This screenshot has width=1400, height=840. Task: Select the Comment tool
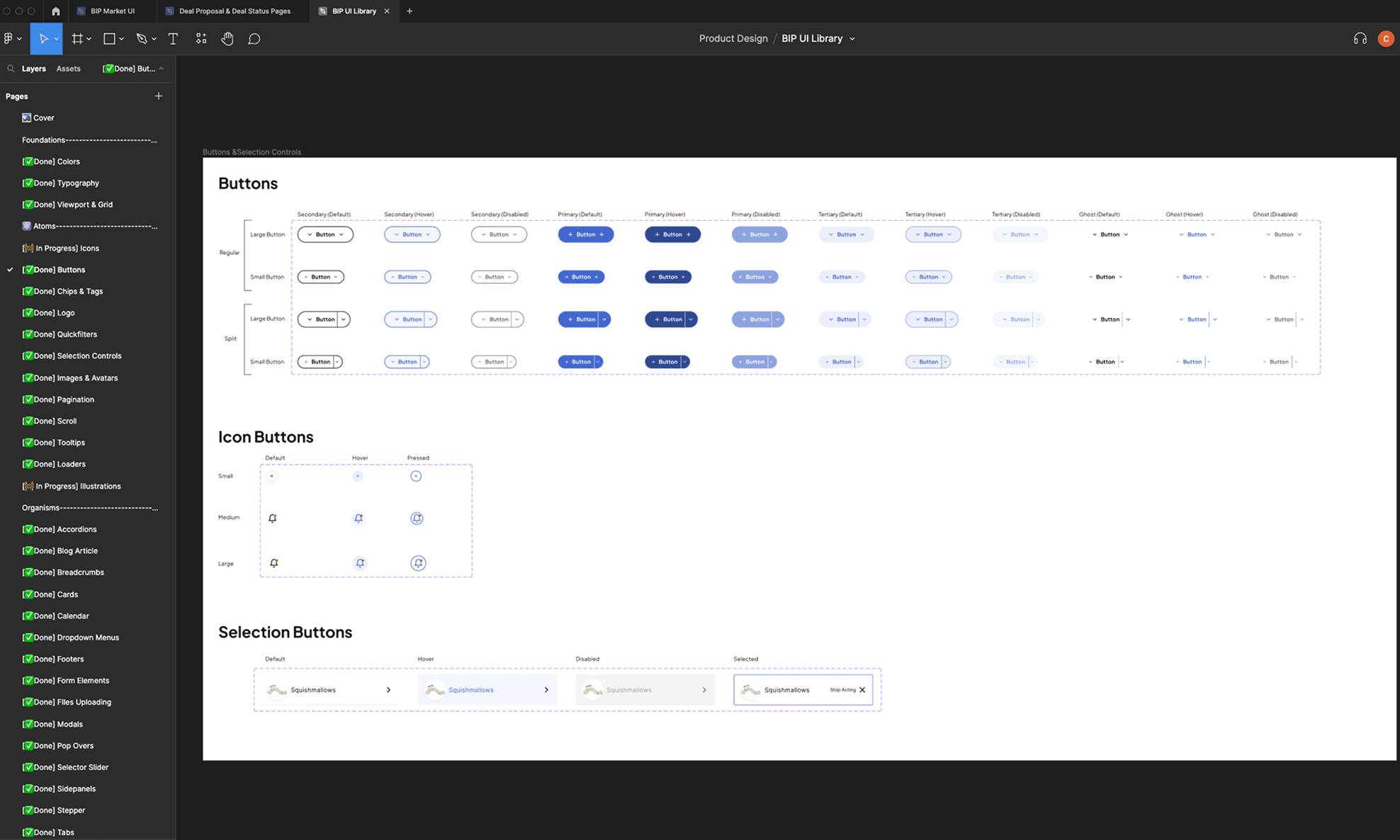[x=254, y=39]
